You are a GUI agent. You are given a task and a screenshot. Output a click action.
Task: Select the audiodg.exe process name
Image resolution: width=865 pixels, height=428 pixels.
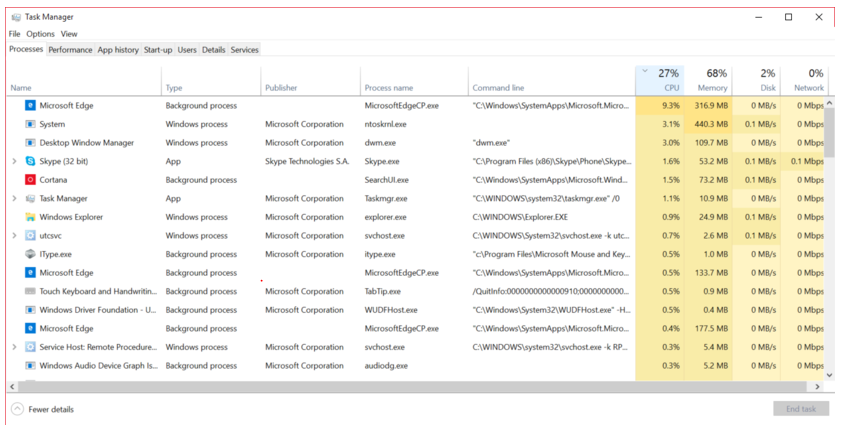[x=386, y=366]
